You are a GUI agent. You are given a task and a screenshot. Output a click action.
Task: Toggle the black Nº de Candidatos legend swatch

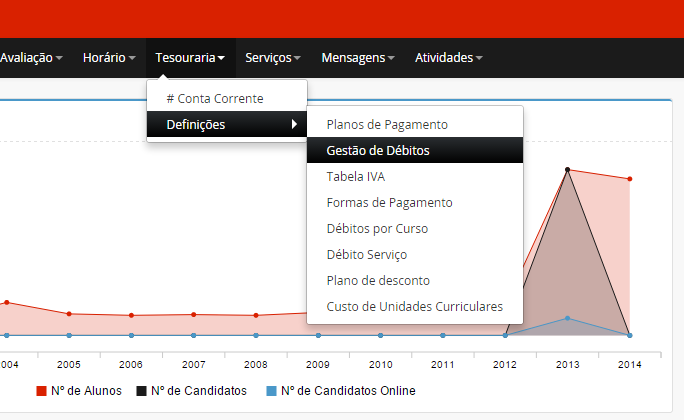tap(141, 391)
